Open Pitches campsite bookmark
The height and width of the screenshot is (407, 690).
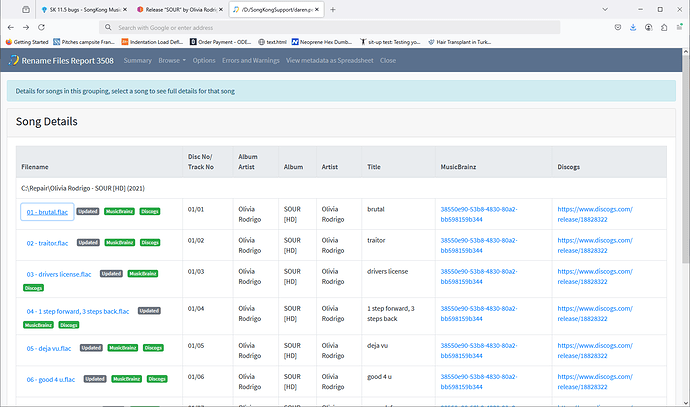coord(84,42)
